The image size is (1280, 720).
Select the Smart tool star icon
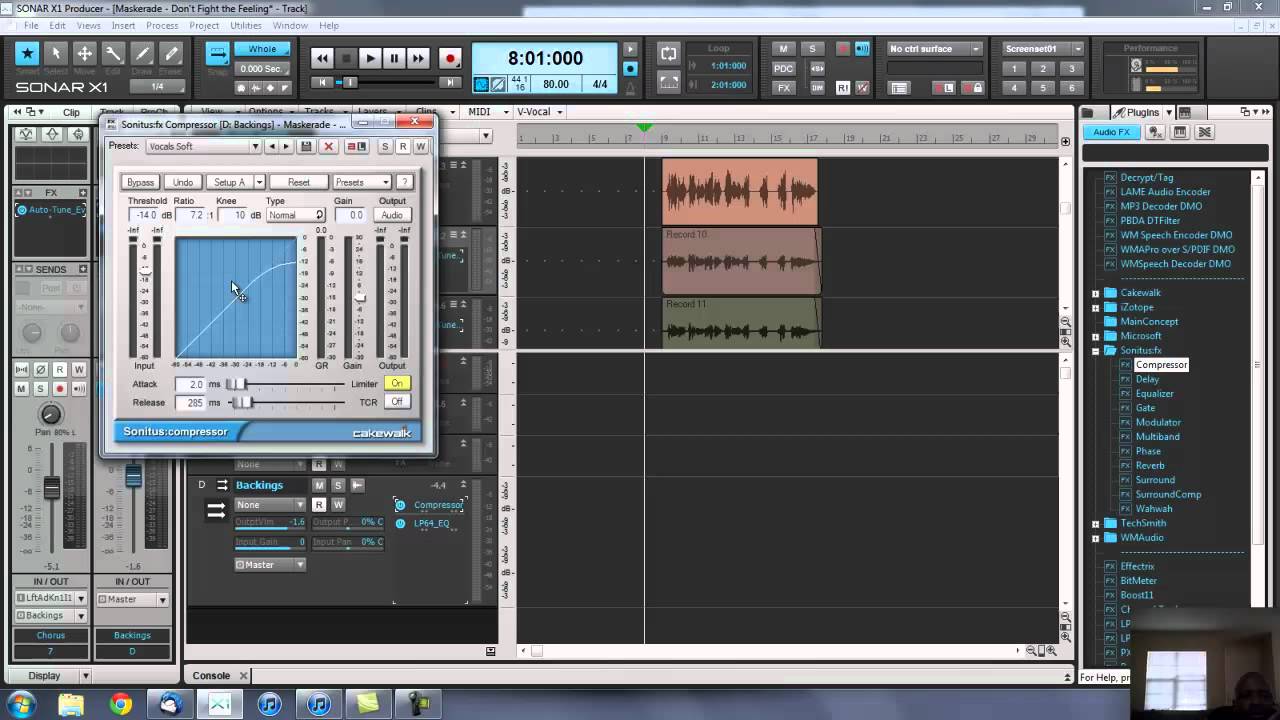click(27, 54)
